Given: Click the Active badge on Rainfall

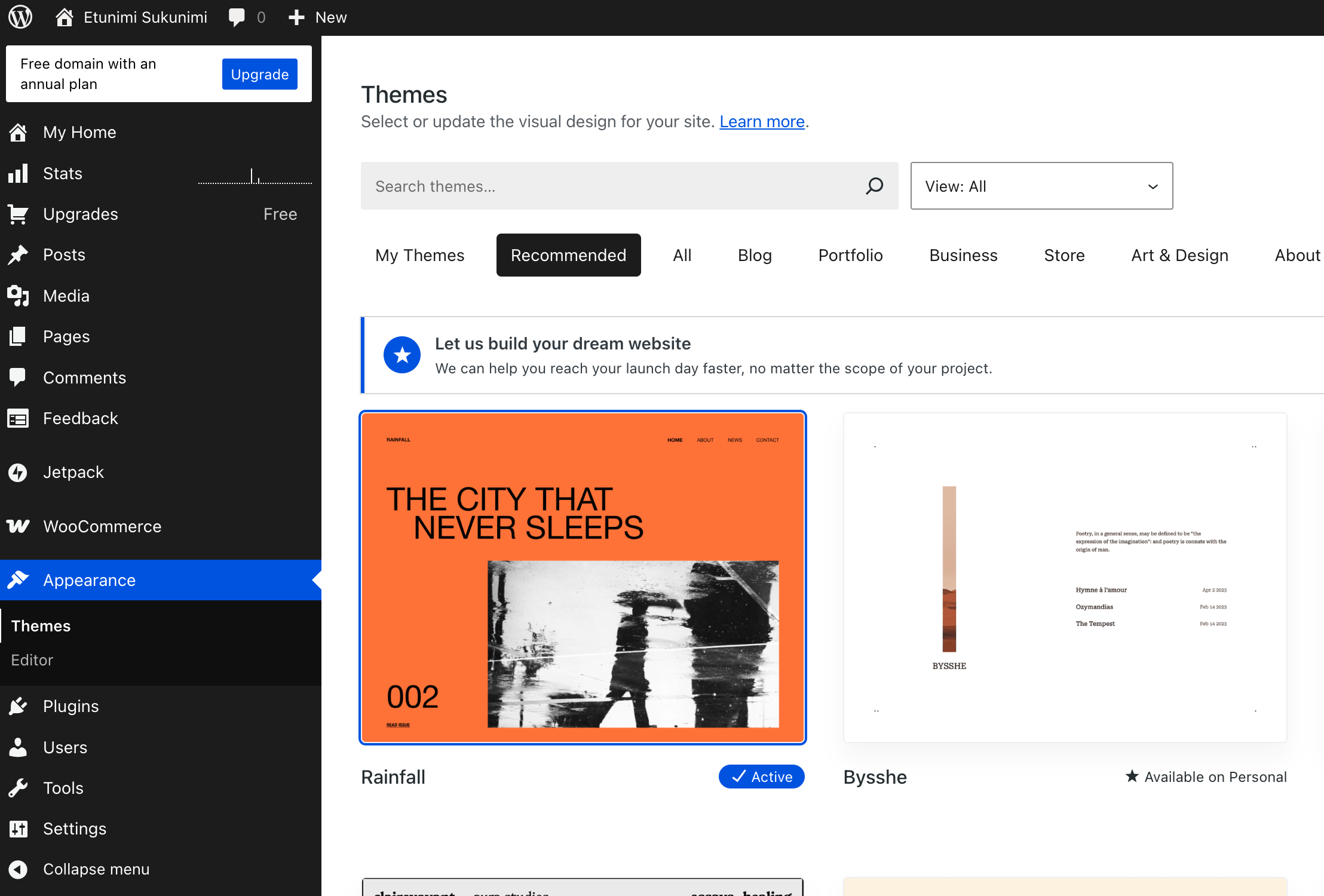Looking at the screenshot, I should 761,777.
